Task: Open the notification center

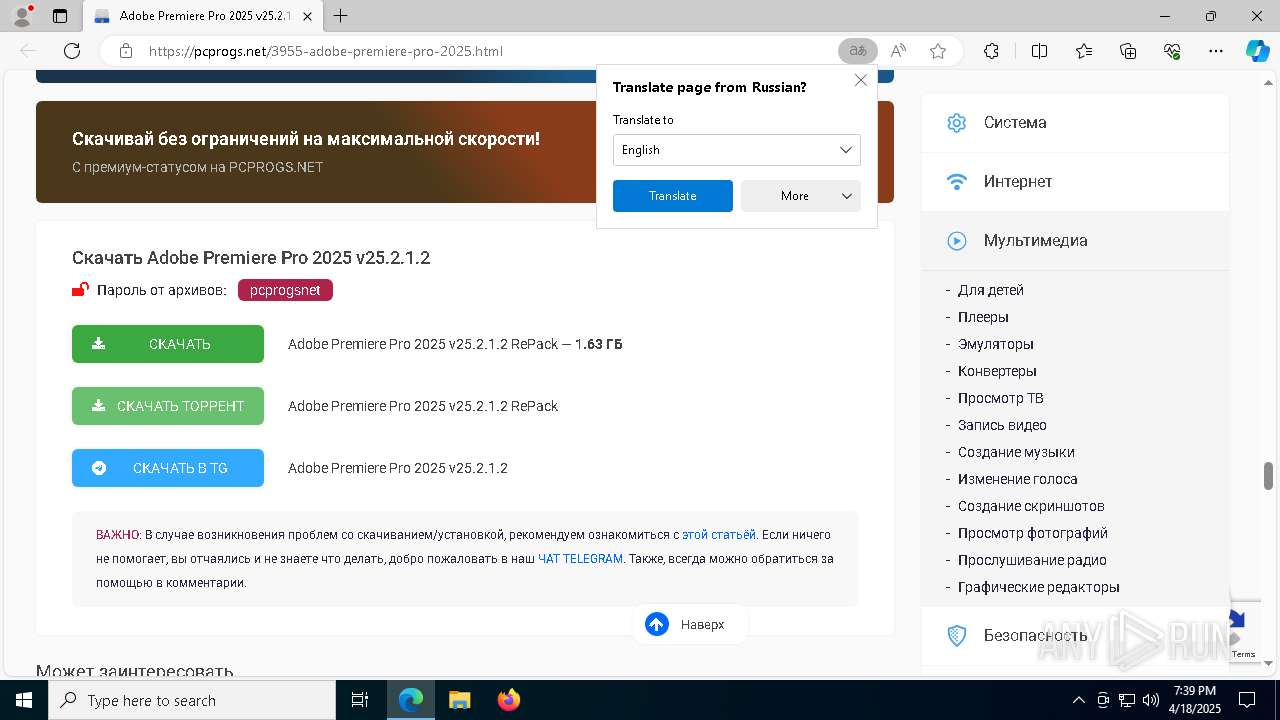Action: coord(1248,700)
